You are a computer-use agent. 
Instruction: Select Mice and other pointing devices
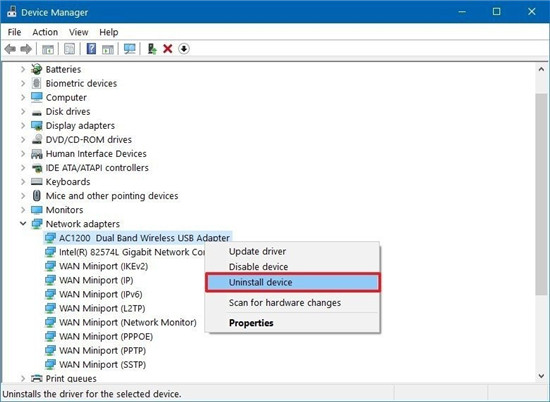(x=112, y=196)
